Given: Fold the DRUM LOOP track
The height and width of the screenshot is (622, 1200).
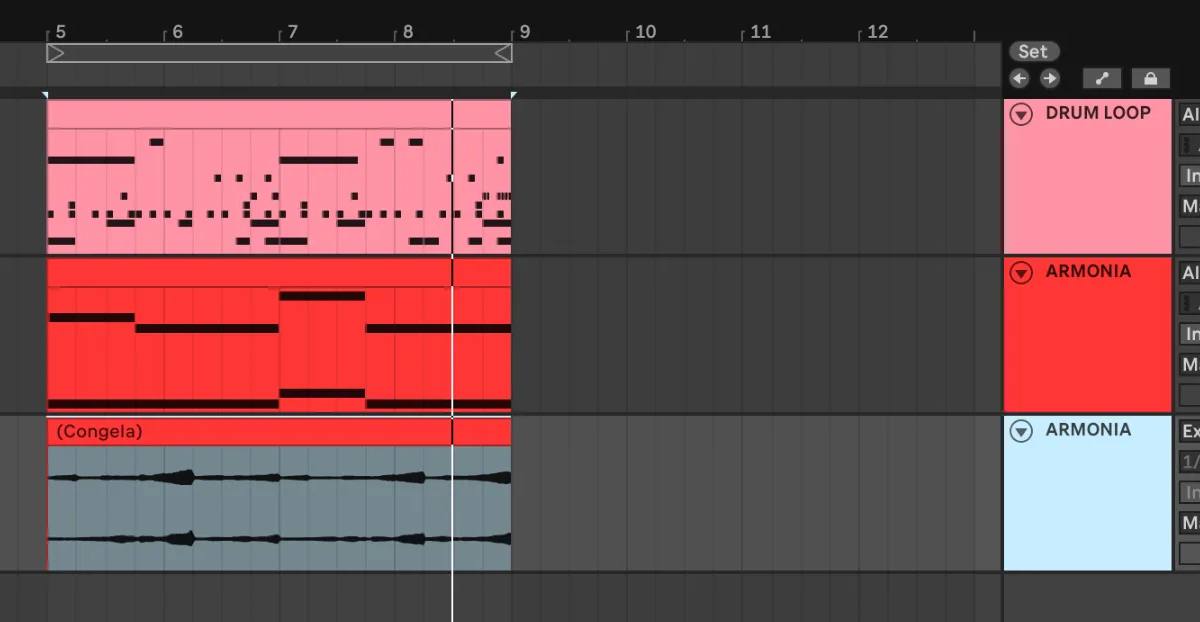Looking at the screenshot, I should coord(1020,114).
